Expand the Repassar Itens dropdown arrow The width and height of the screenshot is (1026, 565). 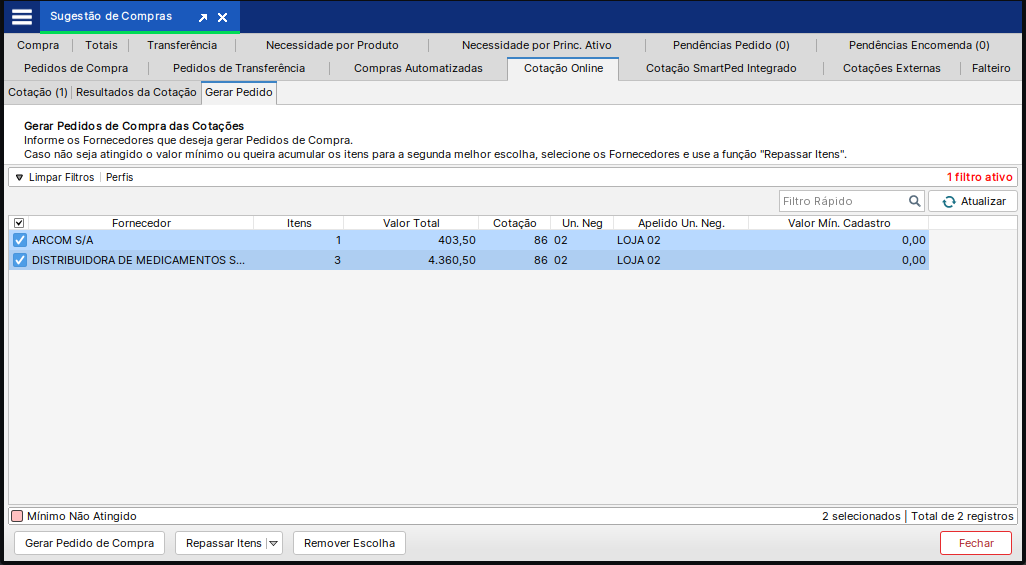coord(273,543)
